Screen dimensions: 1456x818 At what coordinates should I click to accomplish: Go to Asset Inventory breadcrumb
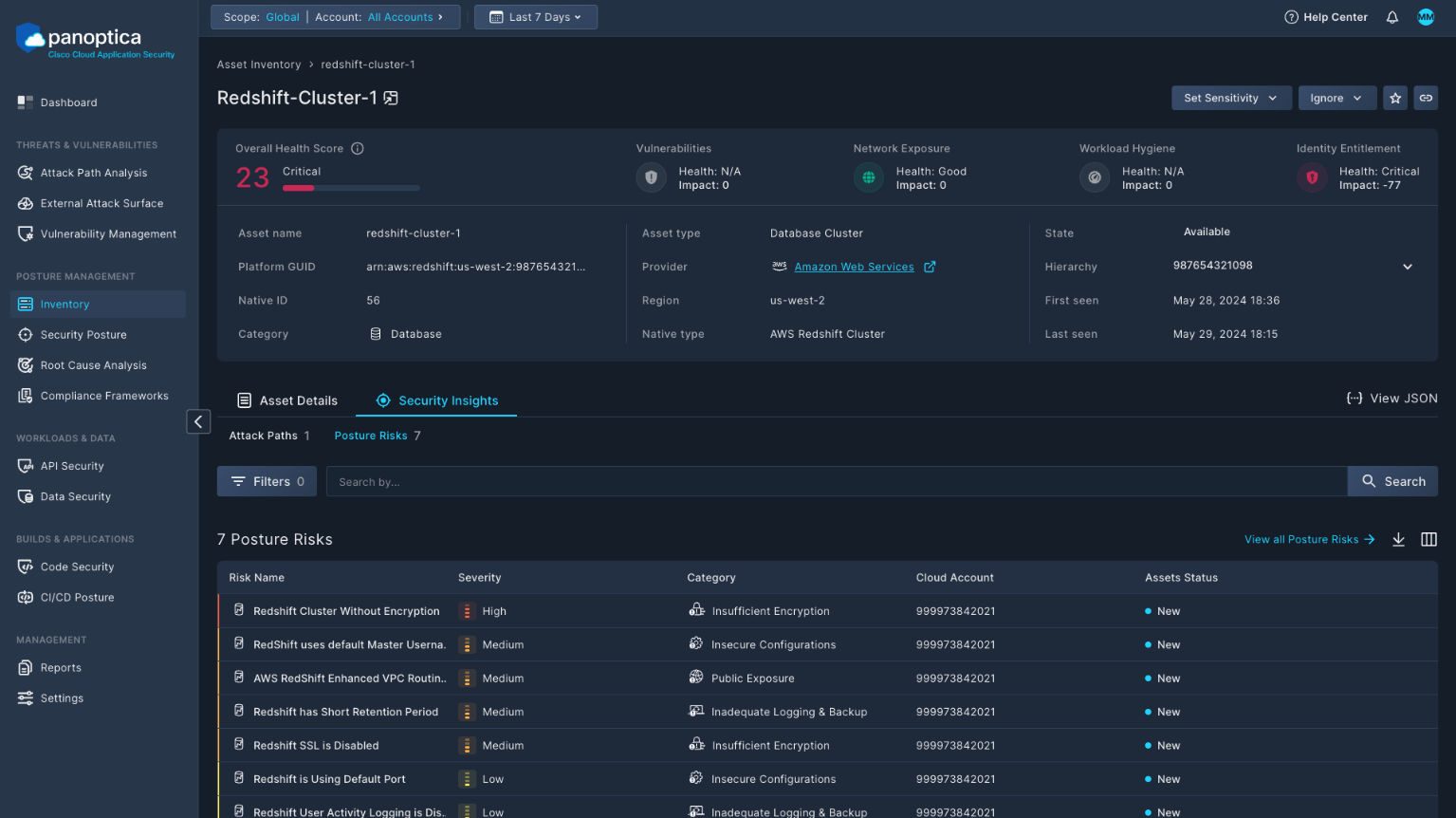(x=259, y=65)
